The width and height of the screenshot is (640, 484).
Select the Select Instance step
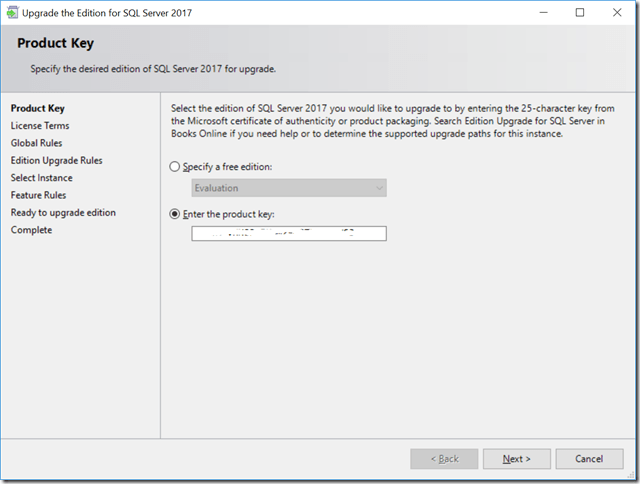[x=42, y=178]
